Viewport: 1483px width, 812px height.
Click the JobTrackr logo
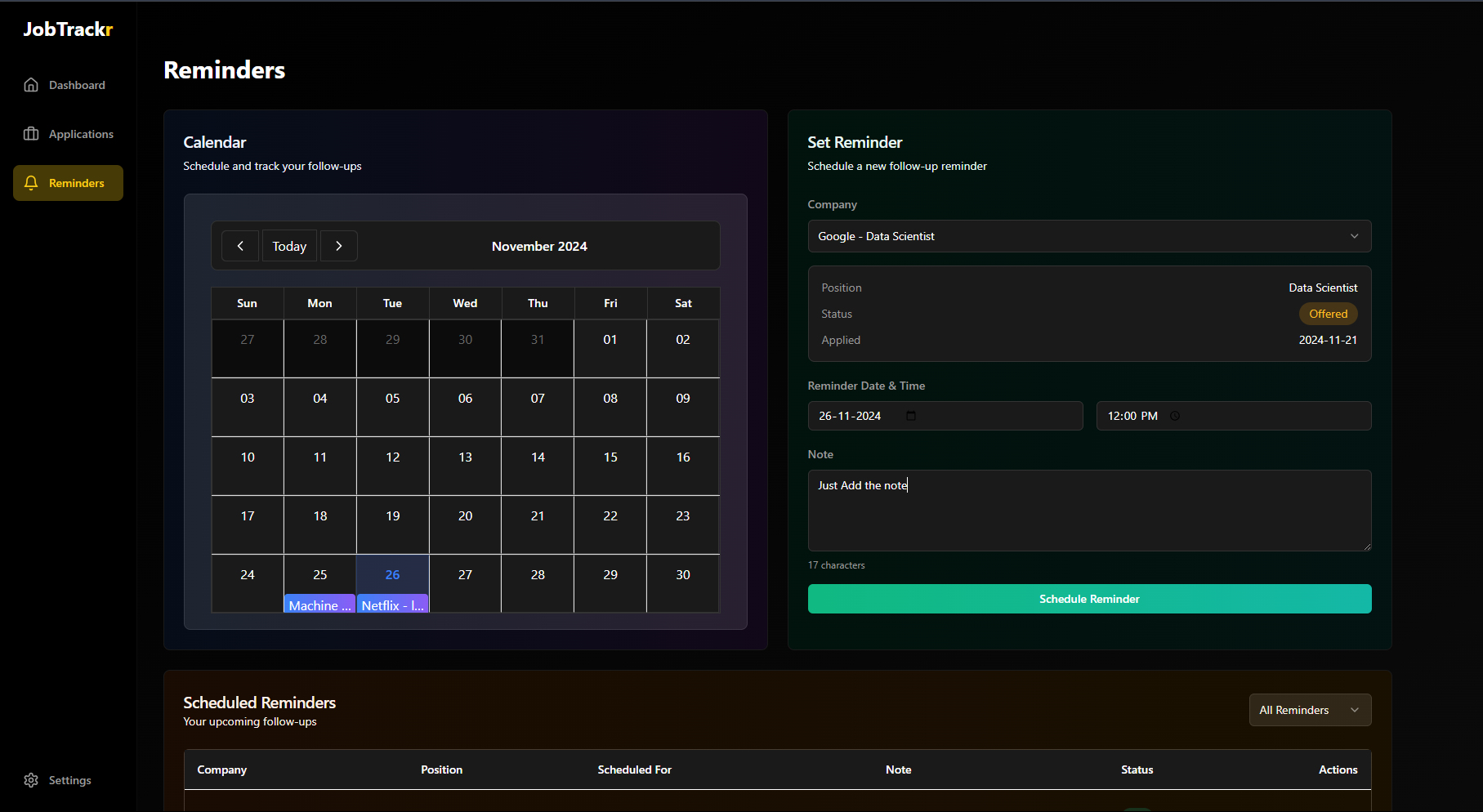pyautogui.click(x=68, y=29)
